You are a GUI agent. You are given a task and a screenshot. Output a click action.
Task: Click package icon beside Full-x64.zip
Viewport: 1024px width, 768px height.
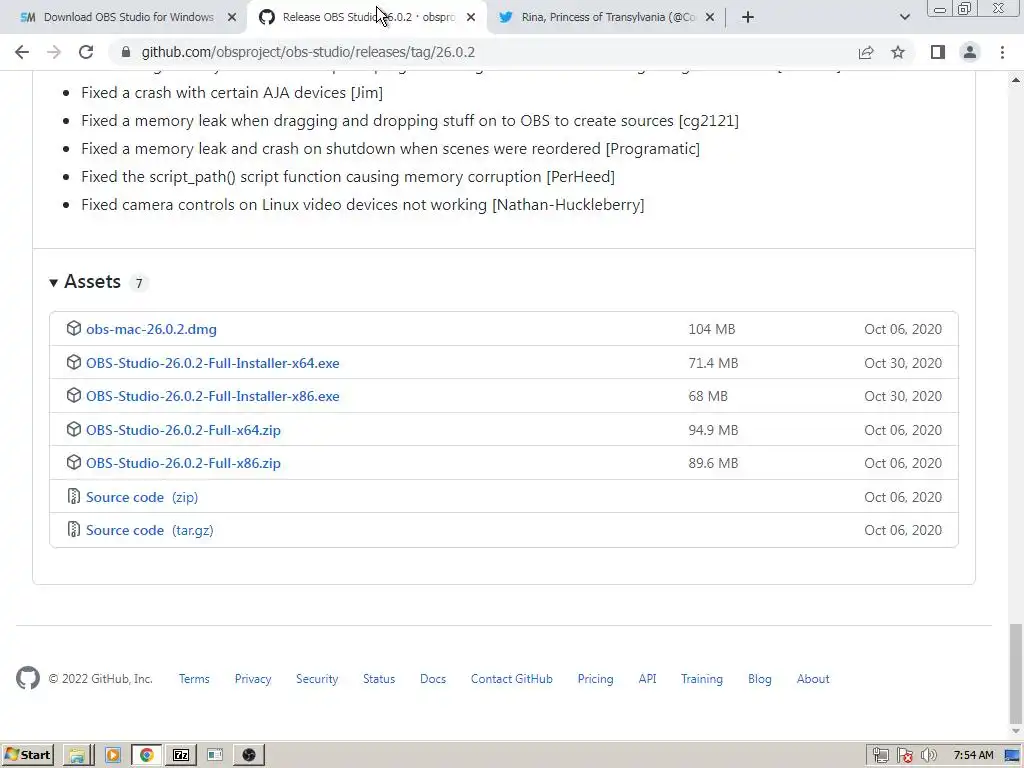pyautogui.click(x=74, y=430)
